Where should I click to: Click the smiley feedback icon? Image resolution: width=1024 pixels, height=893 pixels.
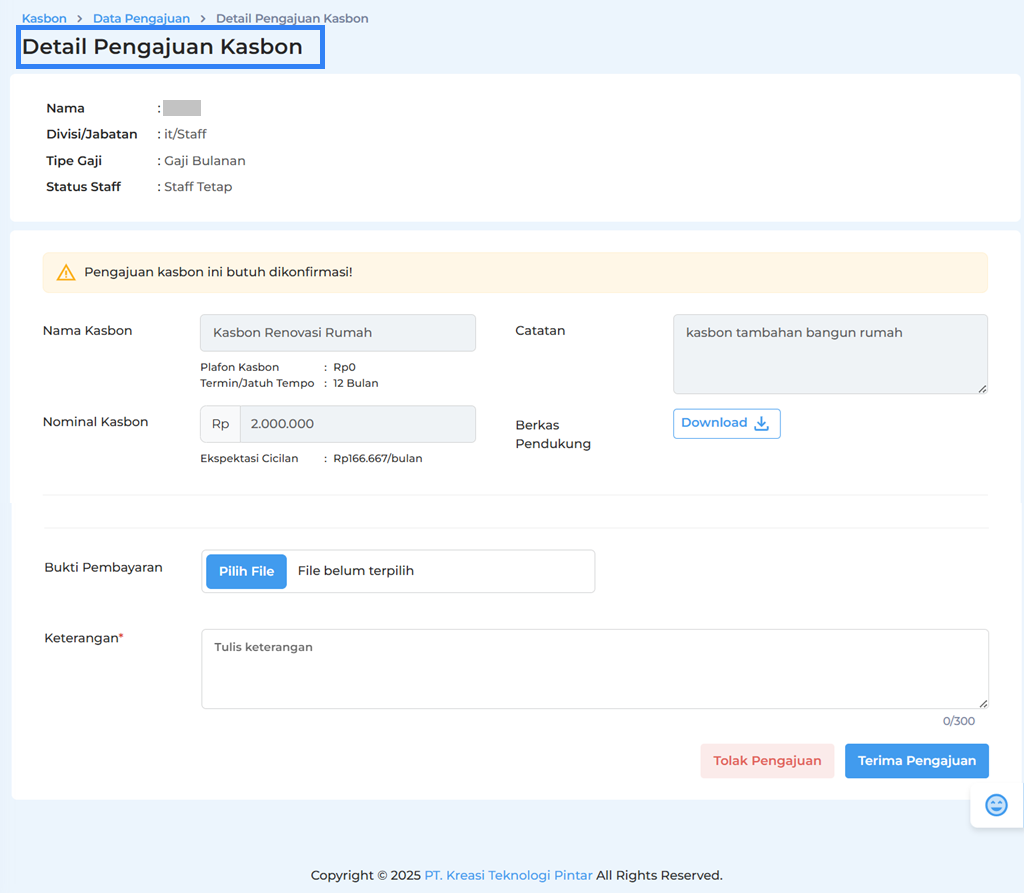click(996, 805)
